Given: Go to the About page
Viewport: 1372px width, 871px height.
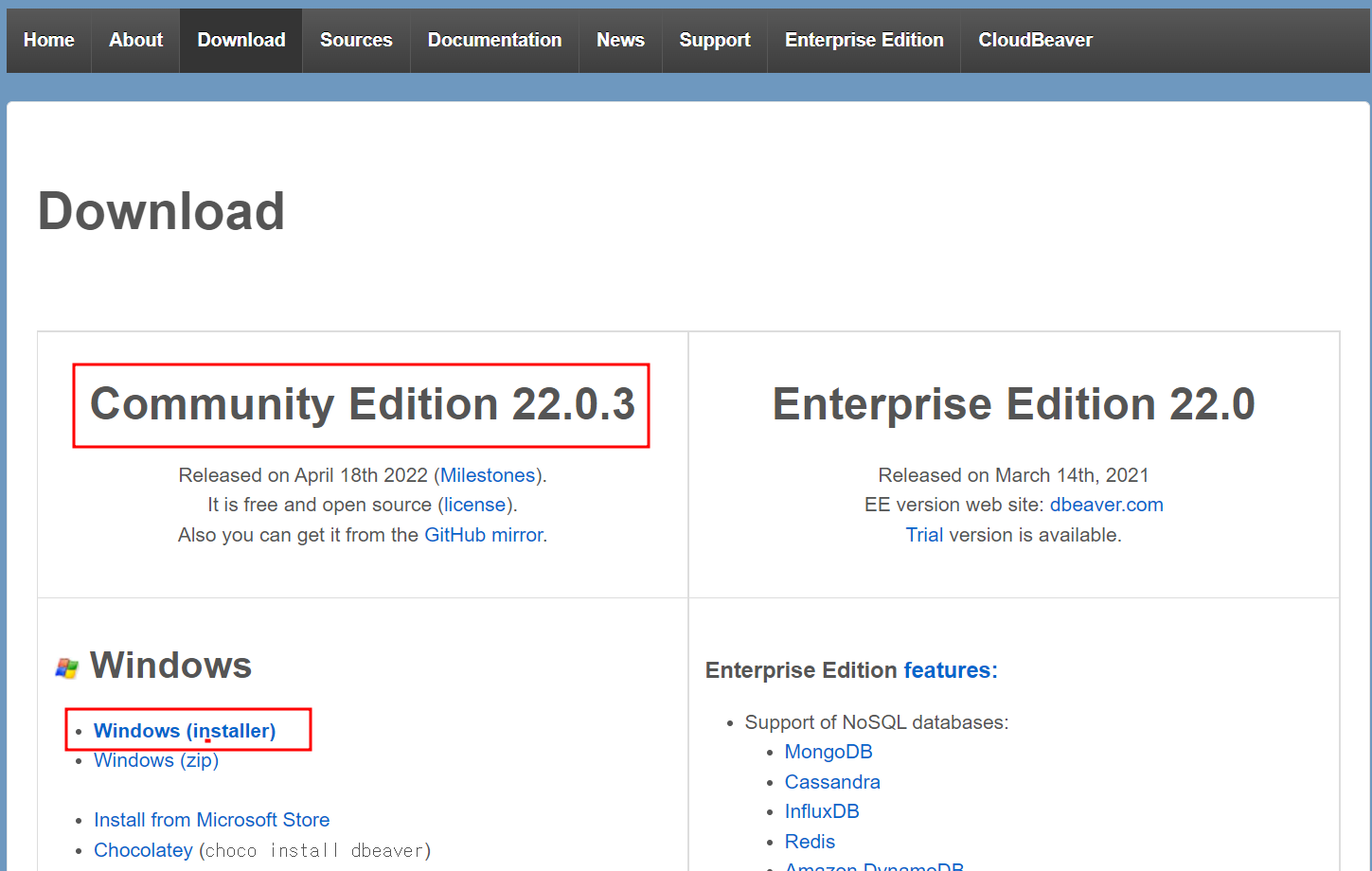Looking at the screenshot, I should [x=135, y=40].
